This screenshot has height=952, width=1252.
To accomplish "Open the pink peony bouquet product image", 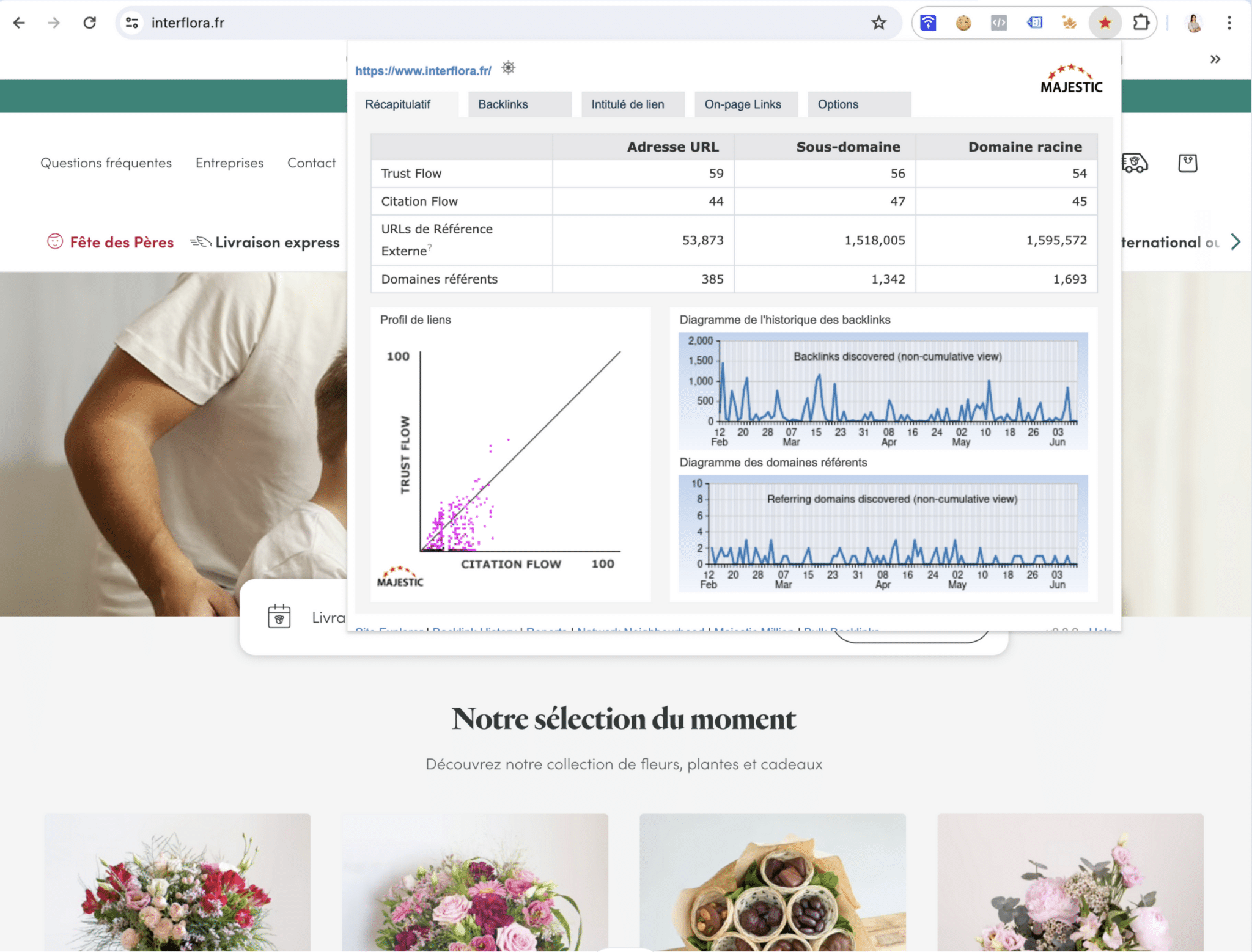I will [x=1070, y=882].
